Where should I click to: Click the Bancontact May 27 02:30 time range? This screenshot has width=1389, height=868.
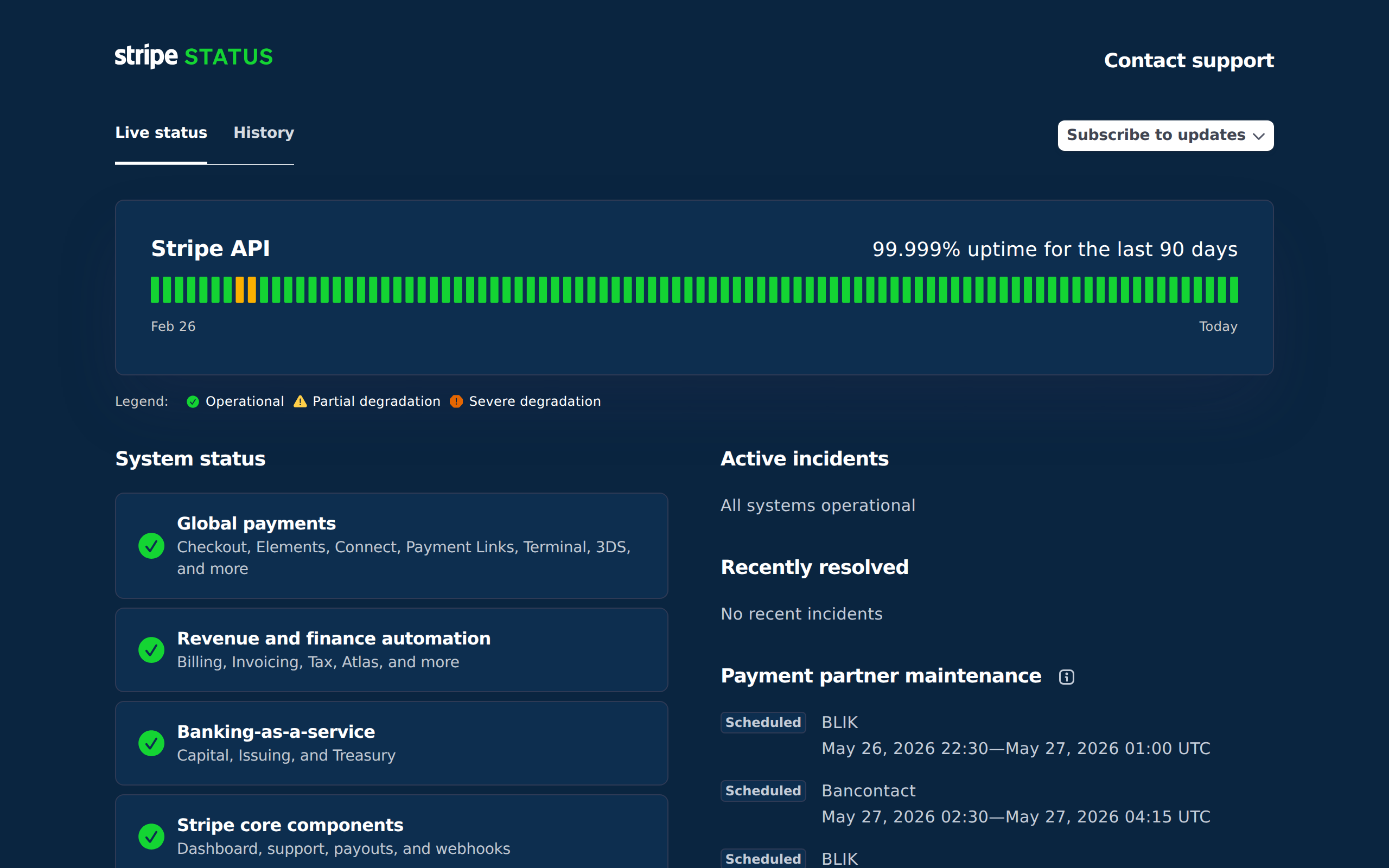(1016, 817)
